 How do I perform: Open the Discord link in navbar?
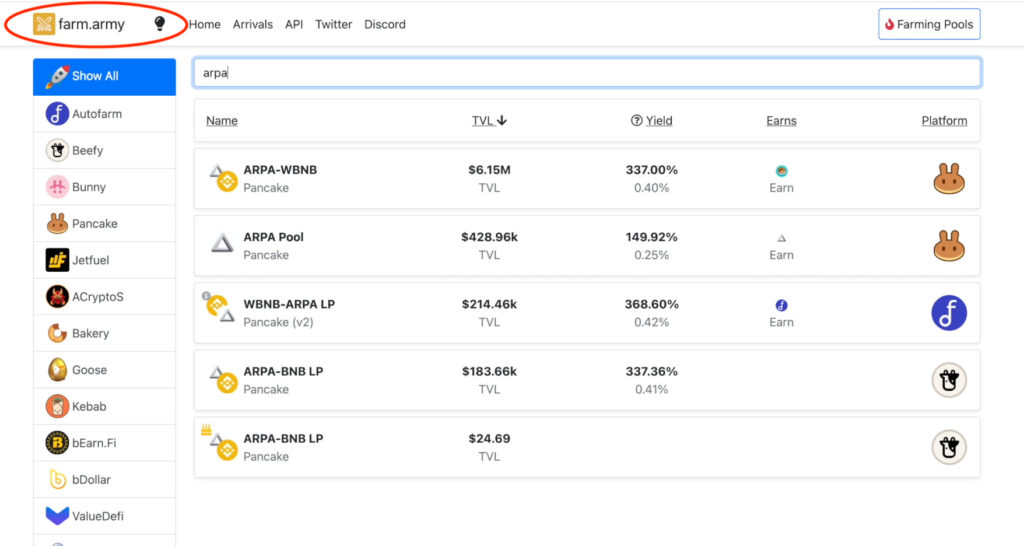pos(385,24)
